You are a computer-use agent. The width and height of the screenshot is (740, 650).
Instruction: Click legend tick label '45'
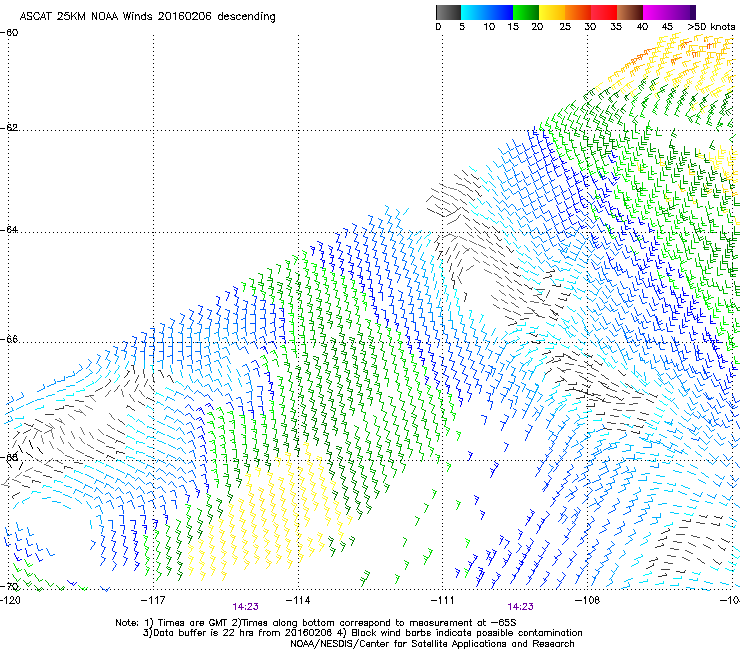pyautogui.click(x=667, y=27)
